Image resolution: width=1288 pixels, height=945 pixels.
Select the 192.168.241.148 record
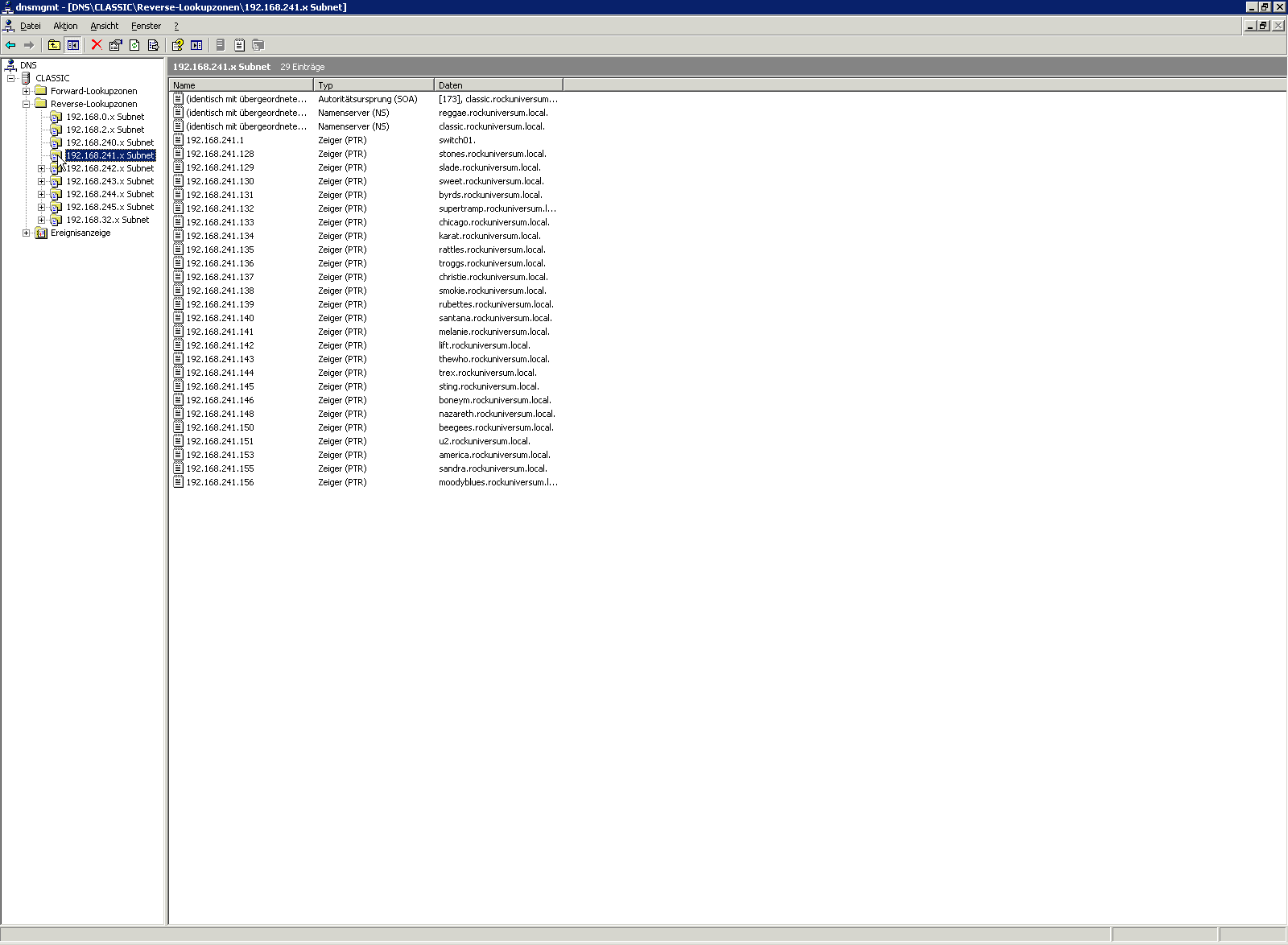pyautogui.click(x=220, y=414)
